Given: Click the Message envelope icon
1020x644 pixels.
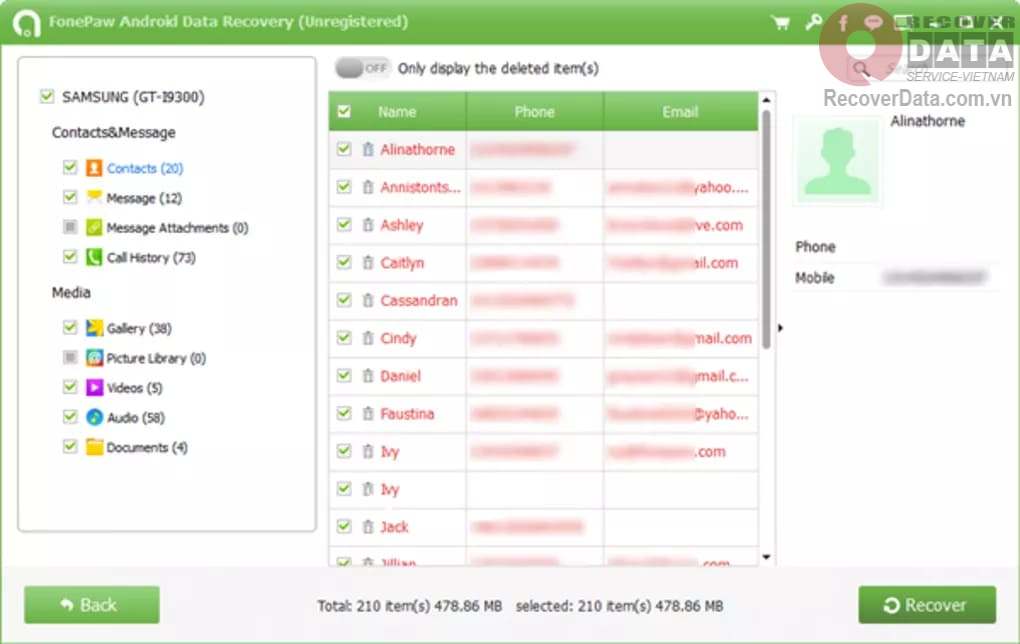Looking at the screenshot, I should (x=94, y=197).
